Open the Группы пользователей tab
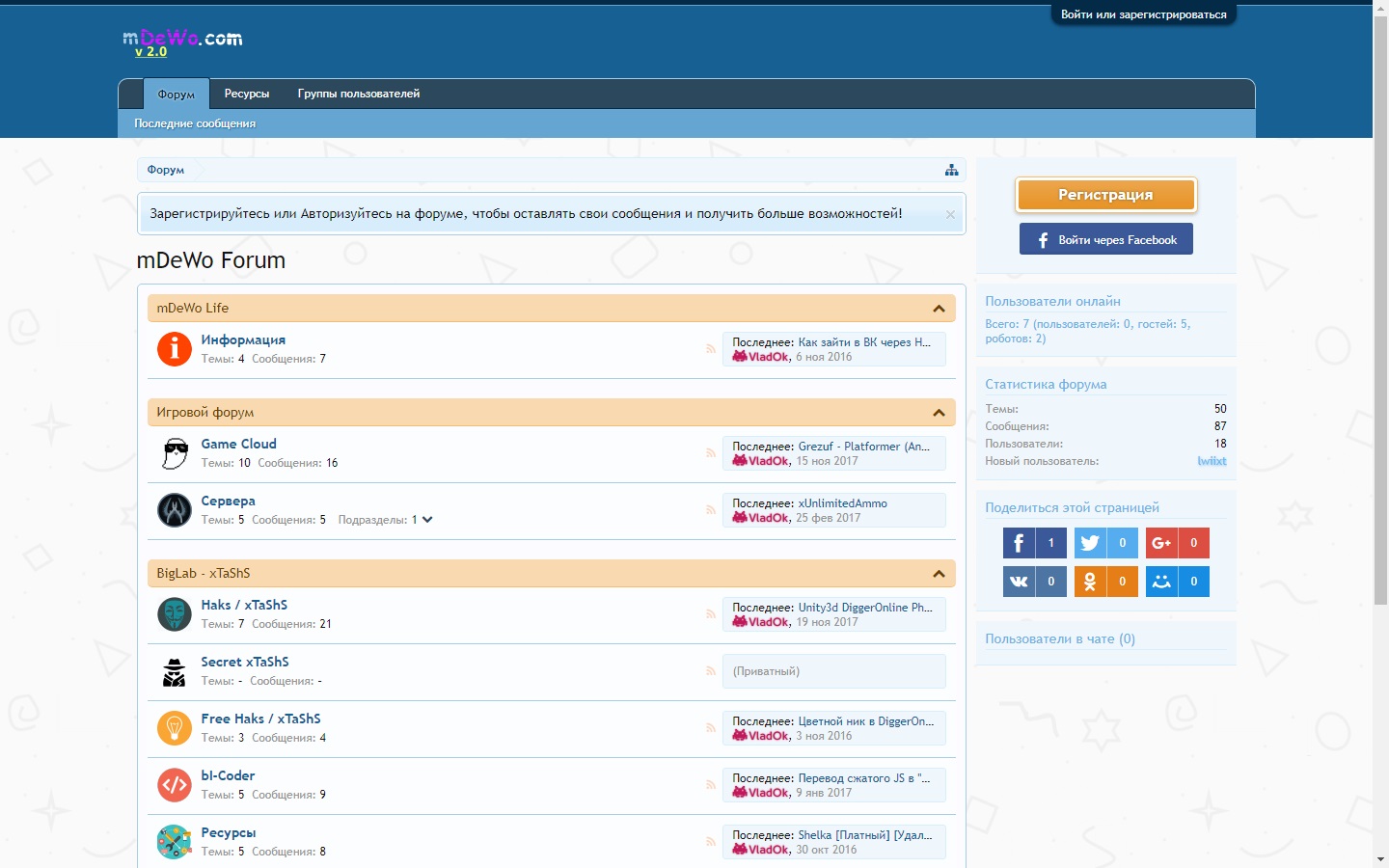Viewport: 1389px width, 868px height. pyautogui.click(x=359, y=94)
